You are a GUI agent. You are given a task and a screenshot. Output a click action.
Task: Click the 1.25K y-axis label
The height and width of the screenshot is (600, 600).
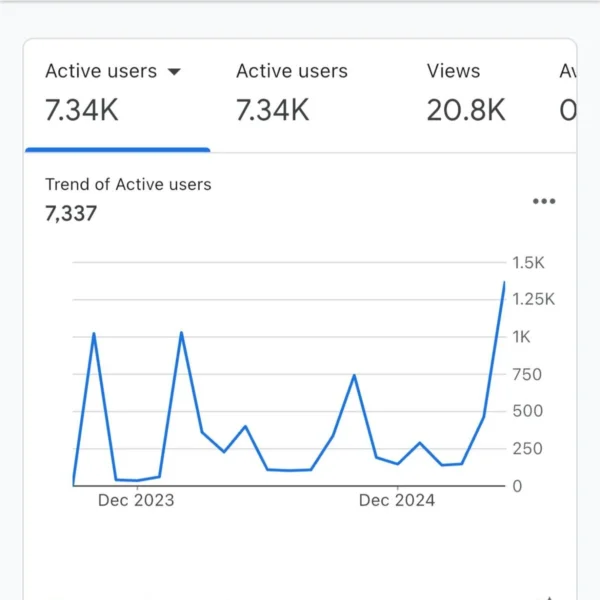pyautogui.click(x=533, y=299)
